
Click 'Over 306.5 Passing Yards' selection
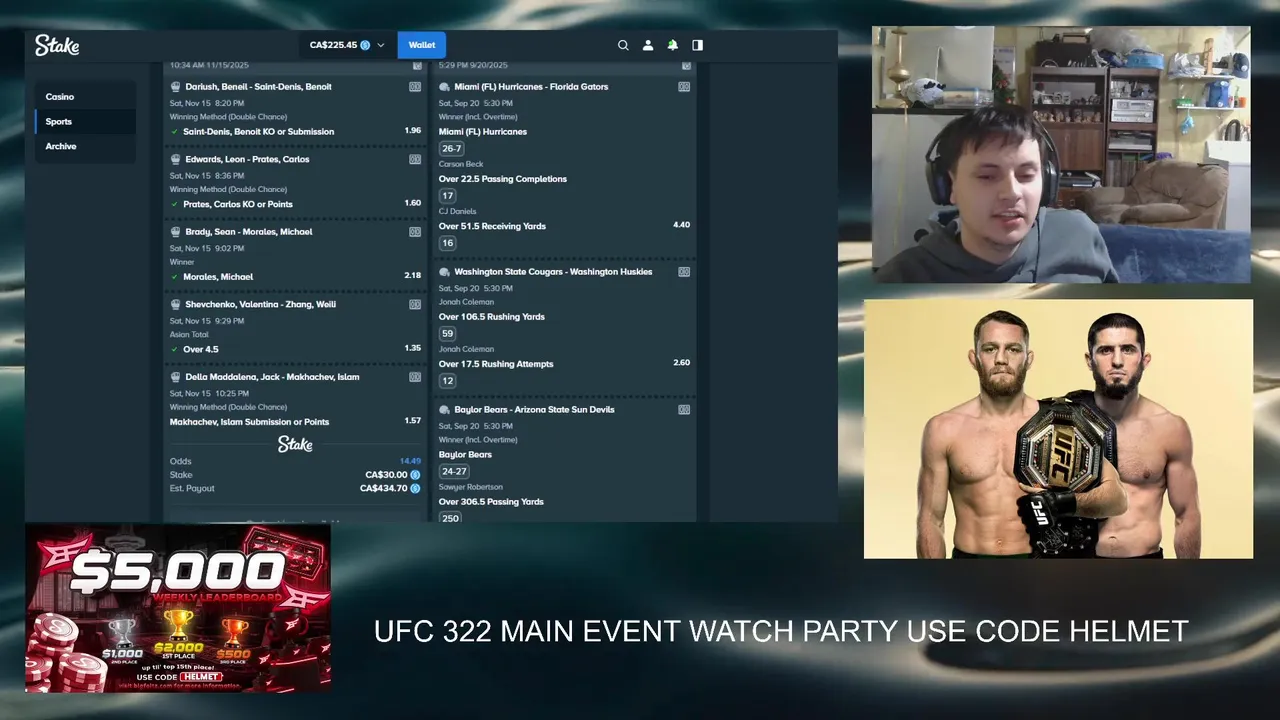point(491,502)
